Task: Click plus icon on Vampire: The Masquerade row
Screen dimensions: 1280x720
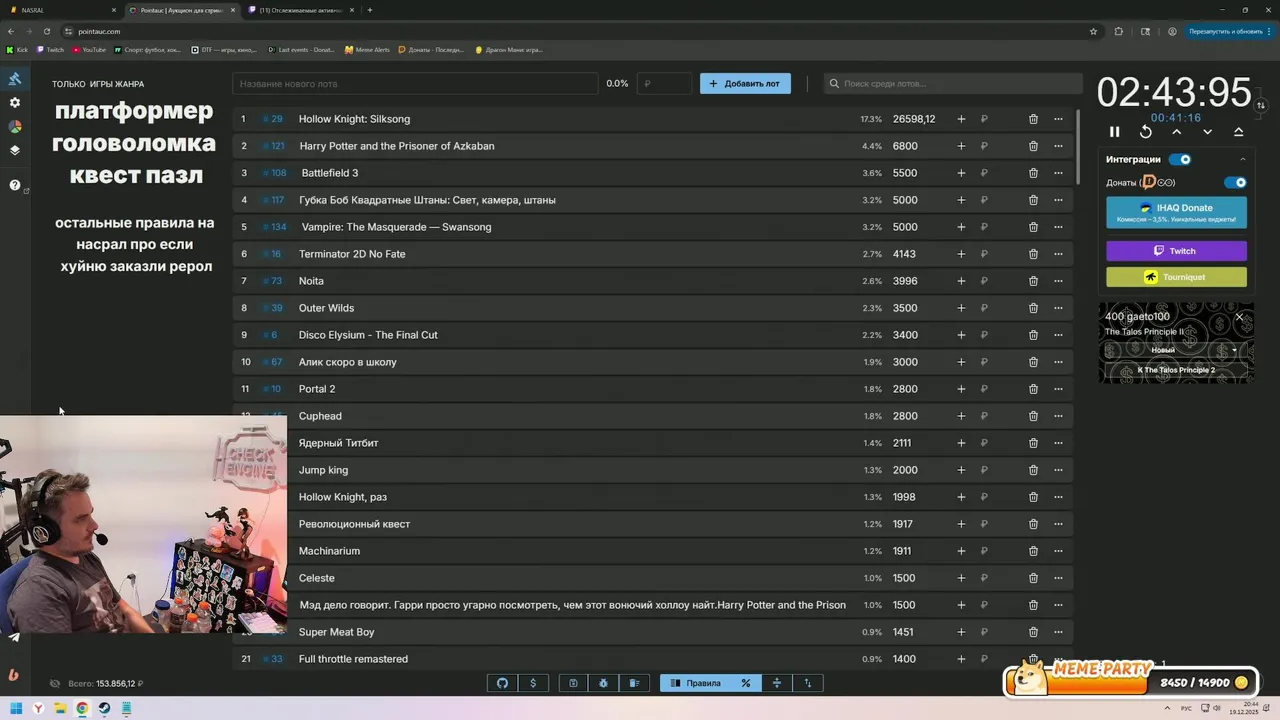Action: pyautogui.click(x=961, y=227)
